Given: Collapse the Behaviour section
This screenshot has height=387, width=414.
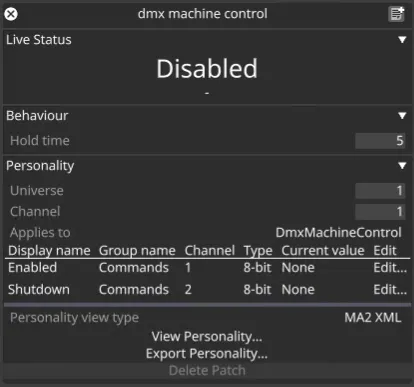Looking at the screenshot, I should coord(402,116).
